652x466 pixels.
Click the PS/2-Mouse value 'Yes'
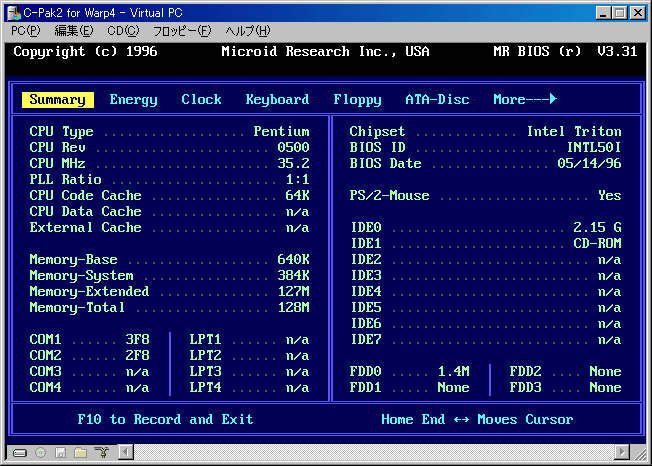610,195
